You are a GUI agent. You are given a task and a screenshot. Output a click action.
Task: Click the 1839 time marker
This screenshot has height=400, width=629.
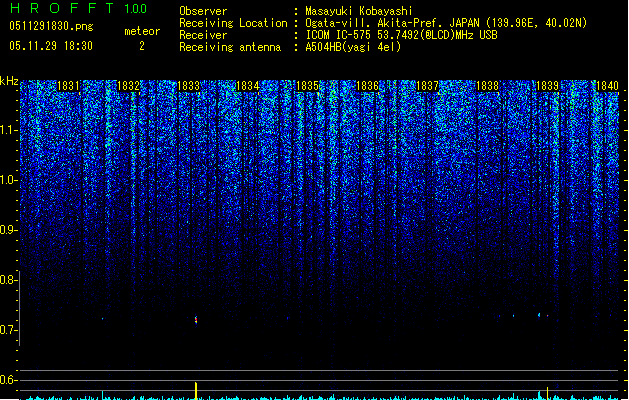[548, 86]
